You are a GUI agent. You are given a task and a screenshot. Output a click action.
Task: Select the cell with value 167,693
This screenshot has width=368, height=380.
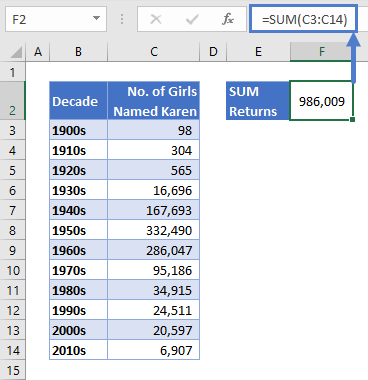click(154, 210)
